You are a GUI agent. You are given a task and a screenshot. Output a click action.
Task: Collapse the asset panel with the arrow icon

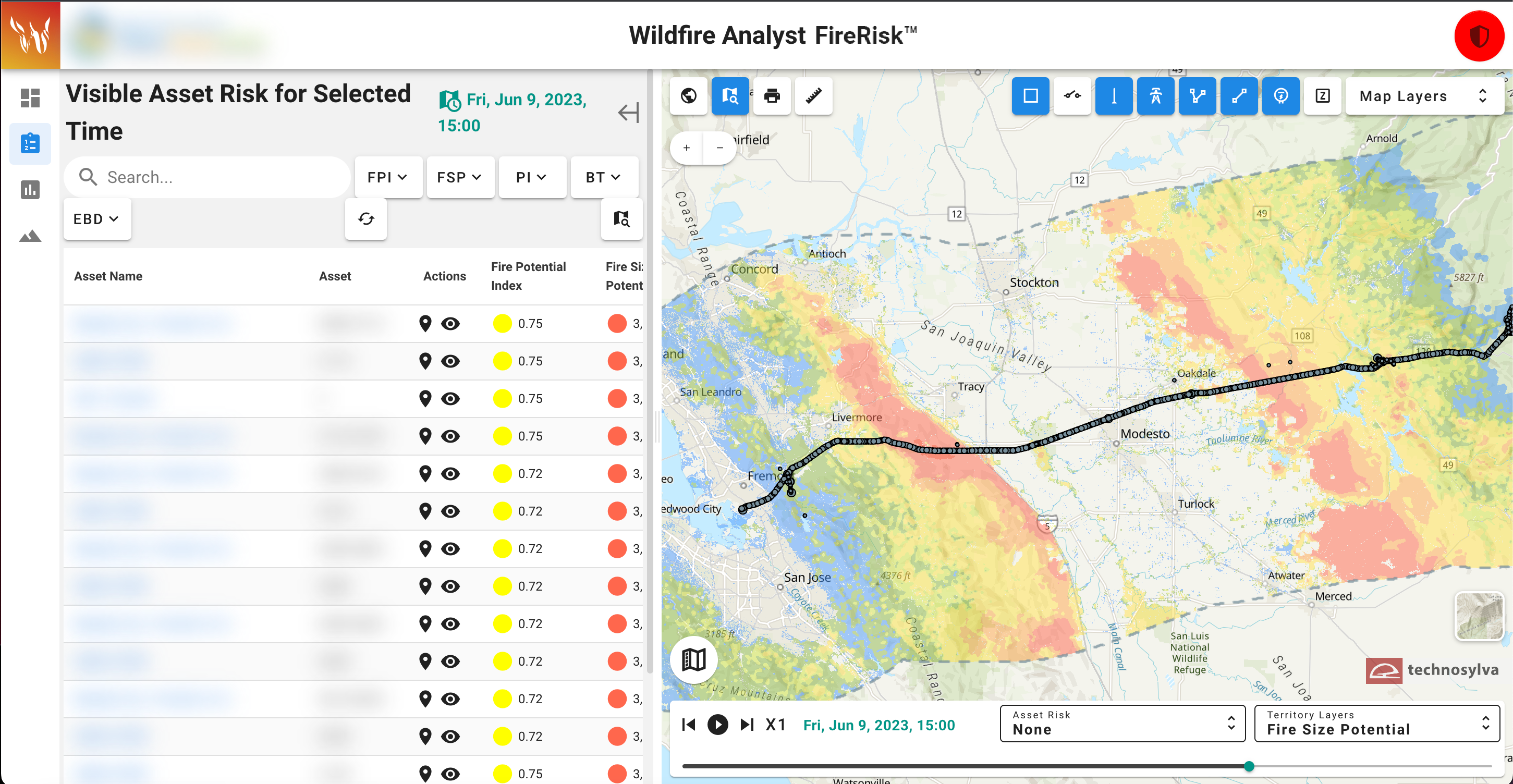pos(628,112)
